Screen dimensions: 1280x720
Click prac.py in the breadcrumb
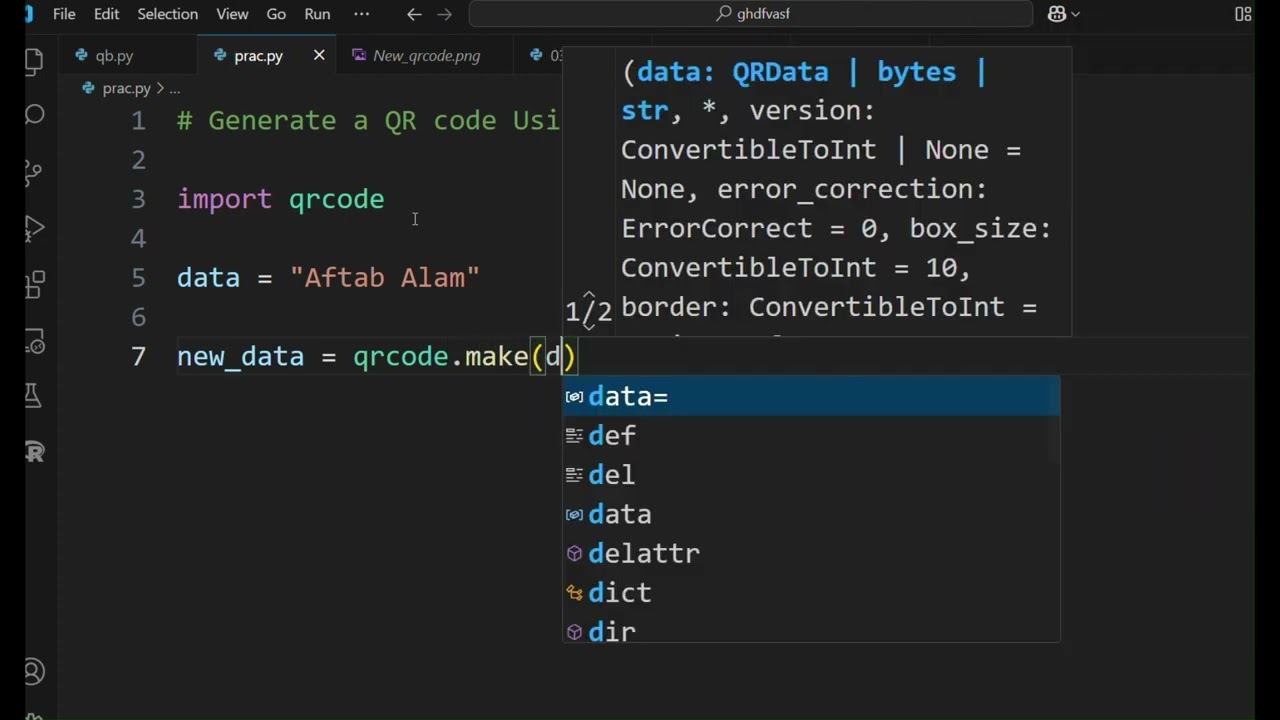(x=126, y=88)
